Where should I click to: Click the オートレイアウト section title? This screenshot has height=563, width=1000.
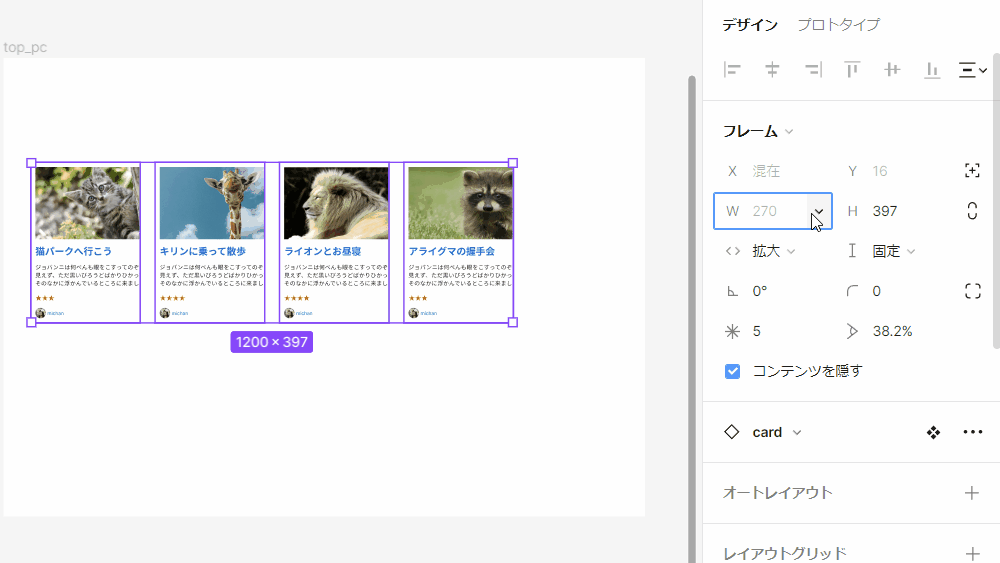pos(777,493)
